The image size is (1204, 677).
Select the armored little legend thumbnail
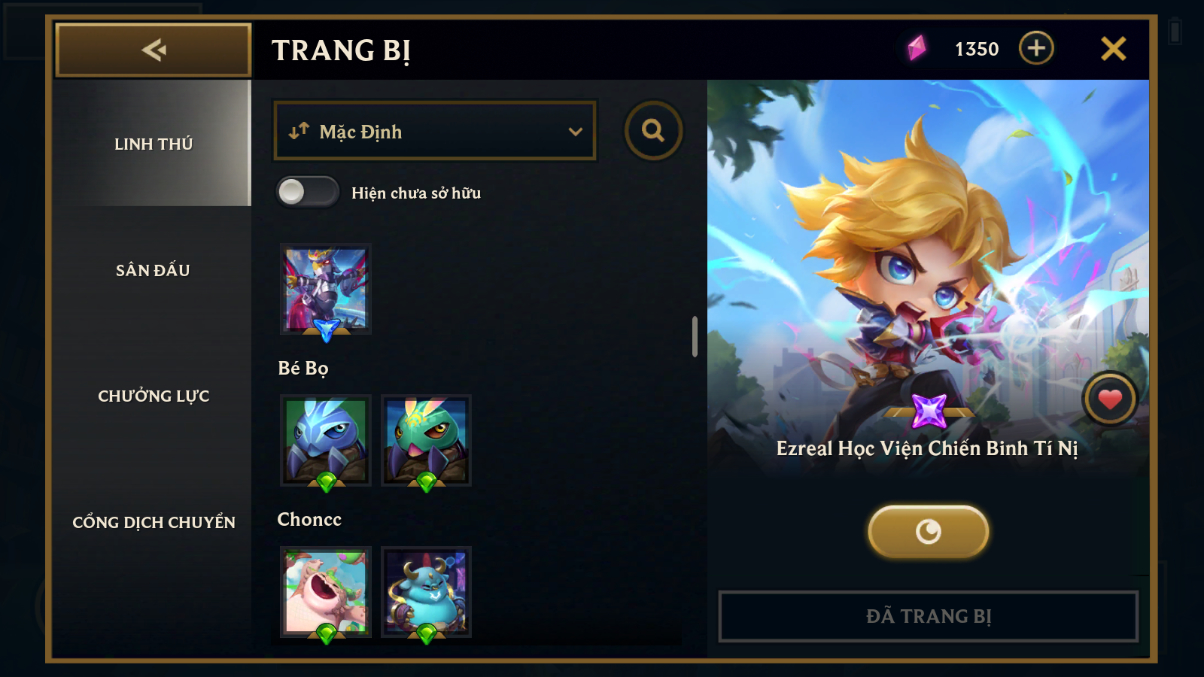pos(326,290)
